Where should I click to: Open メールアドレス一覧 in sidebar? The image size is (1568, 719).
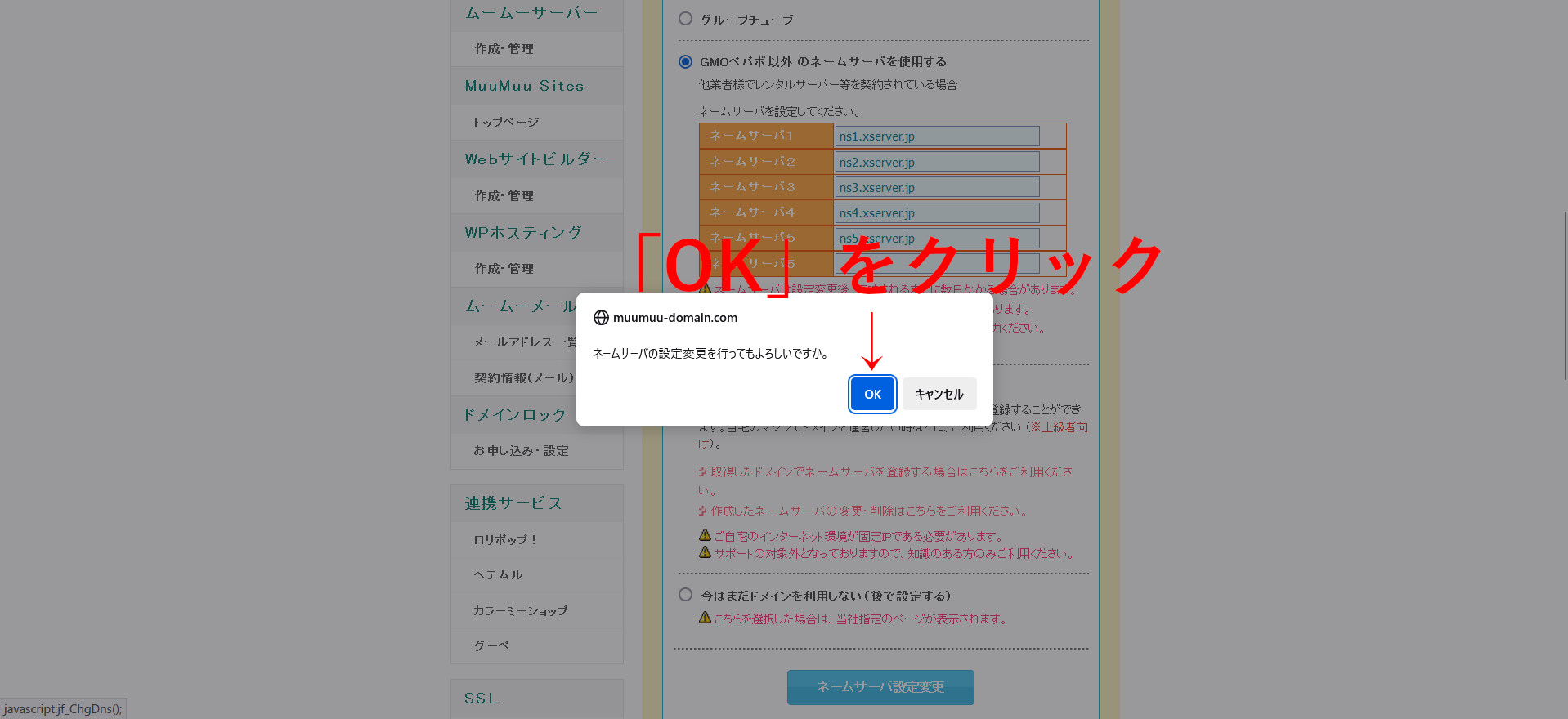[x=525, y=342]
